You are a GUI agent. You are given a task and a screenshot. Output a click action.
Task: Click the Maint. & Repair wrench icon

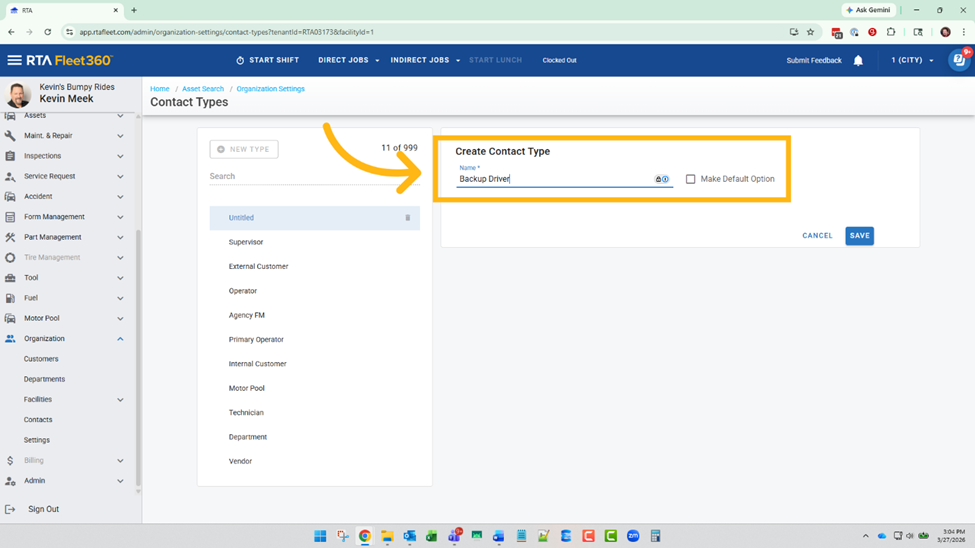point(10,136)
